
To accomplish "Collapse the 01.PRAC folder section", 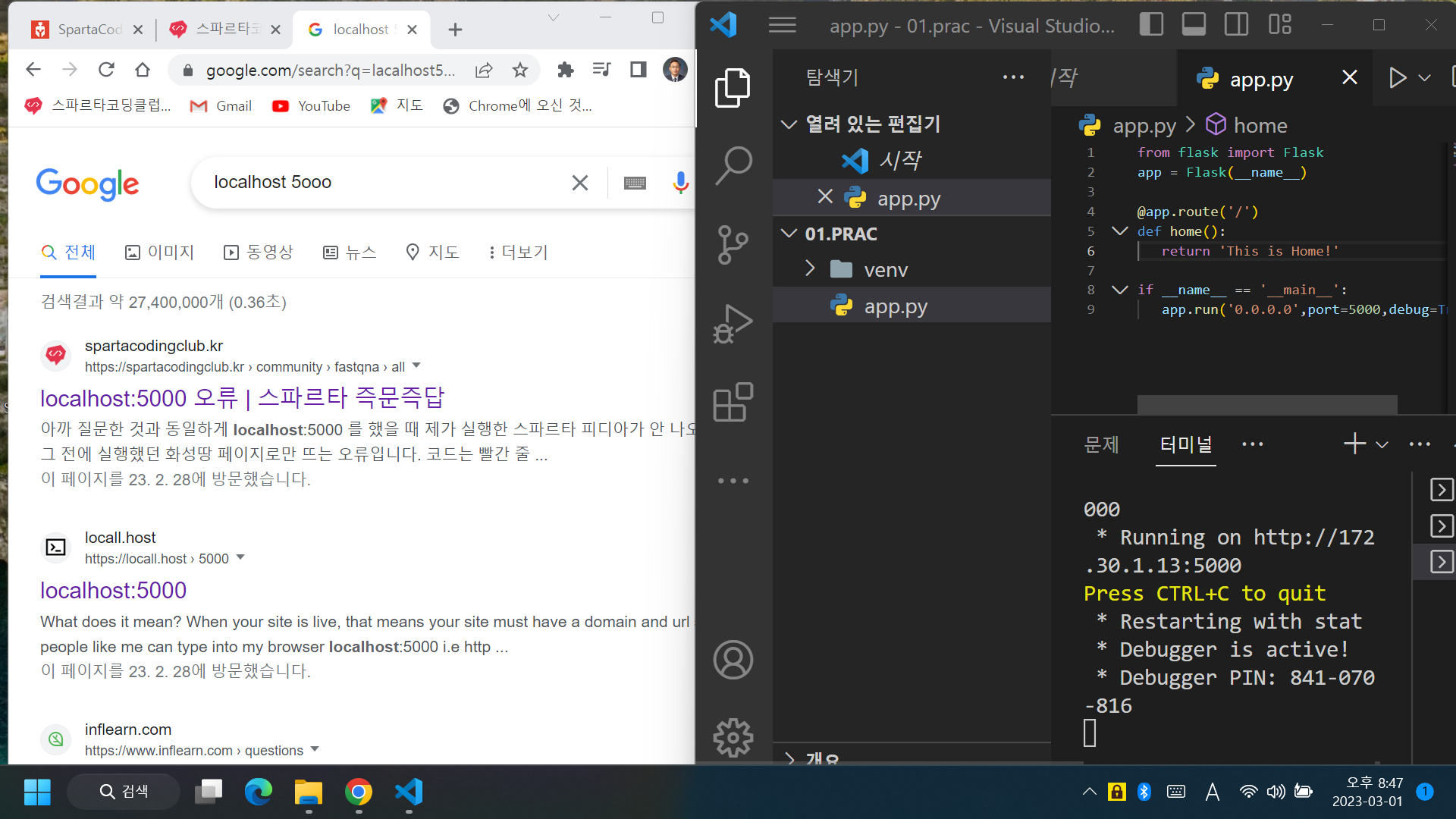I will click(789, 233).
